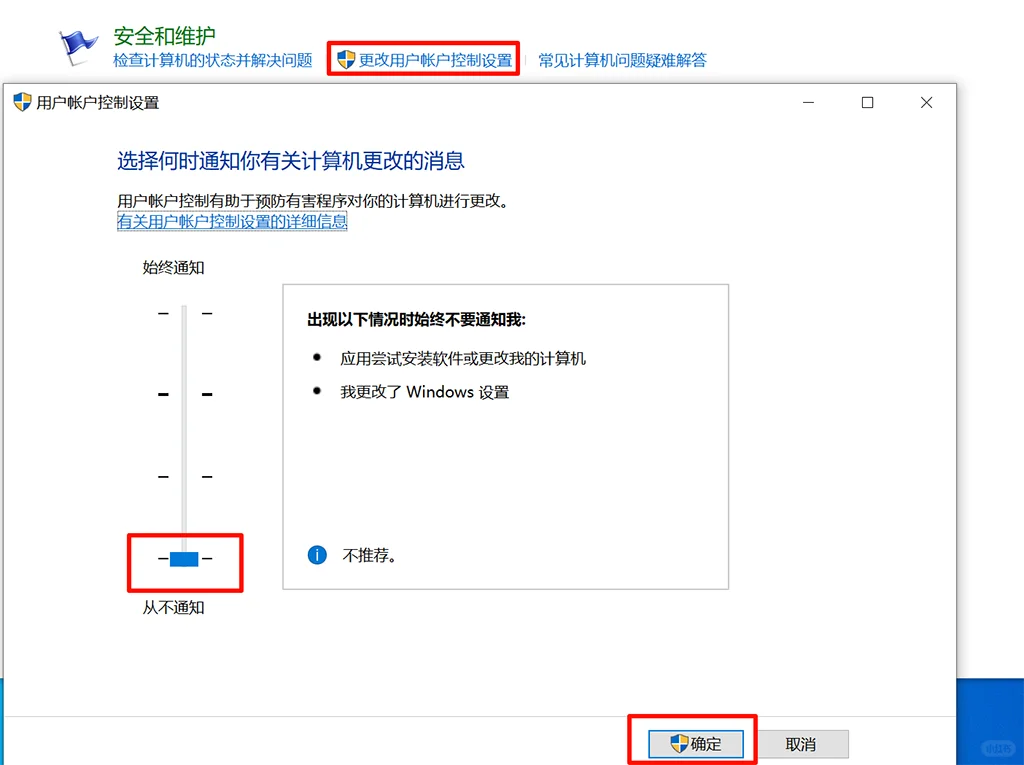Click the 始终通知 top slider tick mark
The height and width of the screenshot is (765, 1024).
tap(185, 313)
